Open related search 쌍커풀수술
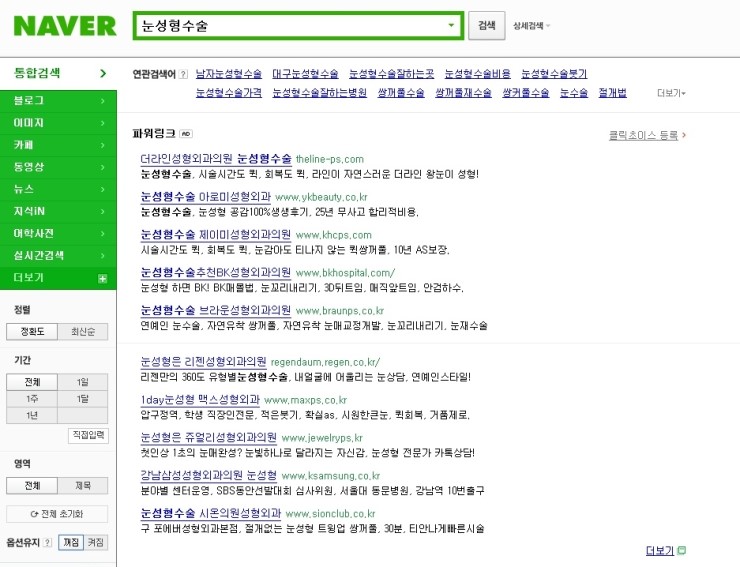The width and height of the screenshot is (740, 567). pyautogui.click(x=525, y=93)
